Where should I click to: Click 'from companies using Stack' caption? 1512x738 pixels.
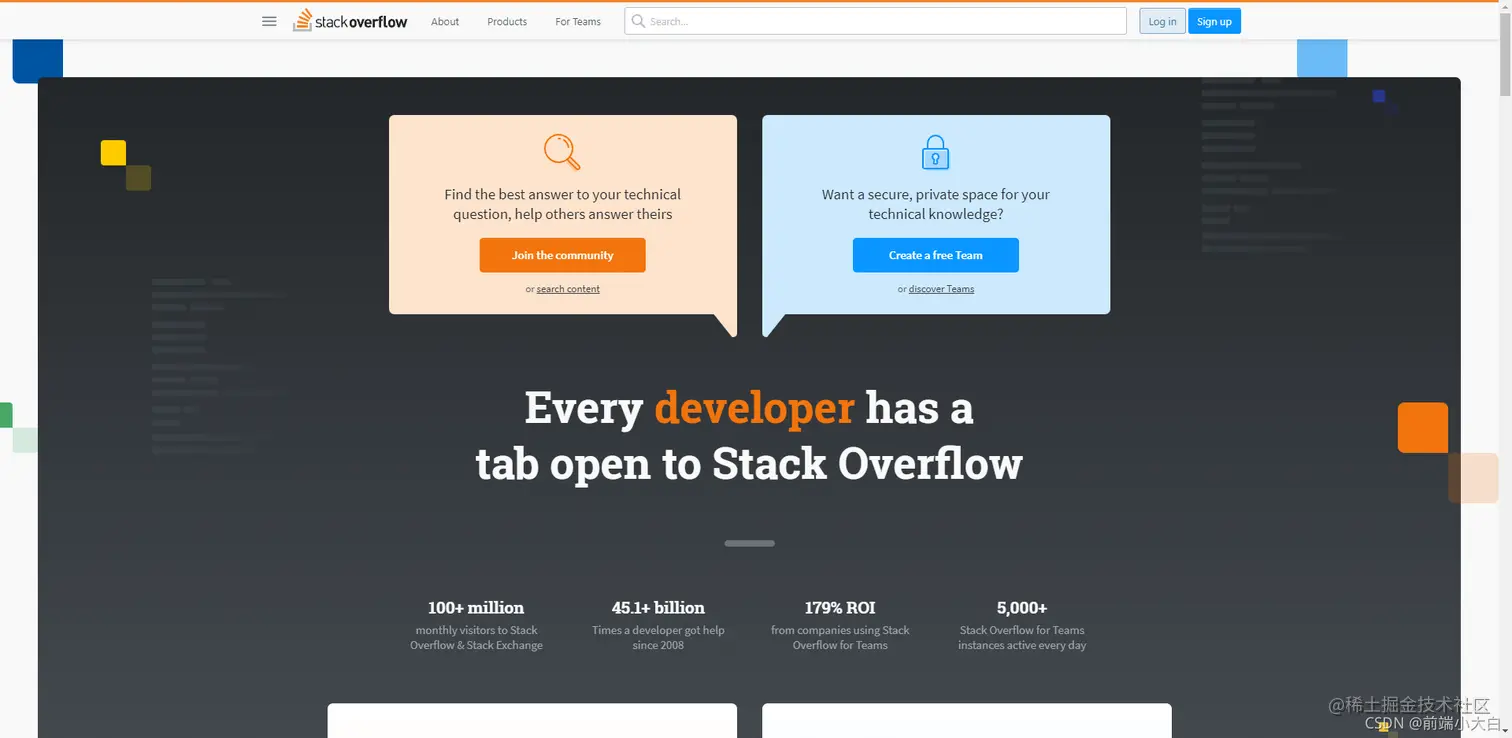(x=840, y=630)
